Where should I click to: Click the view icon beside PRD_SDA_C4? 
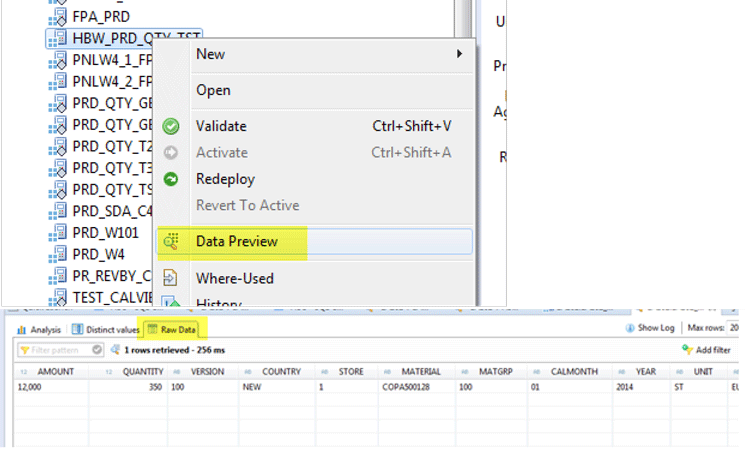point(58,211)
